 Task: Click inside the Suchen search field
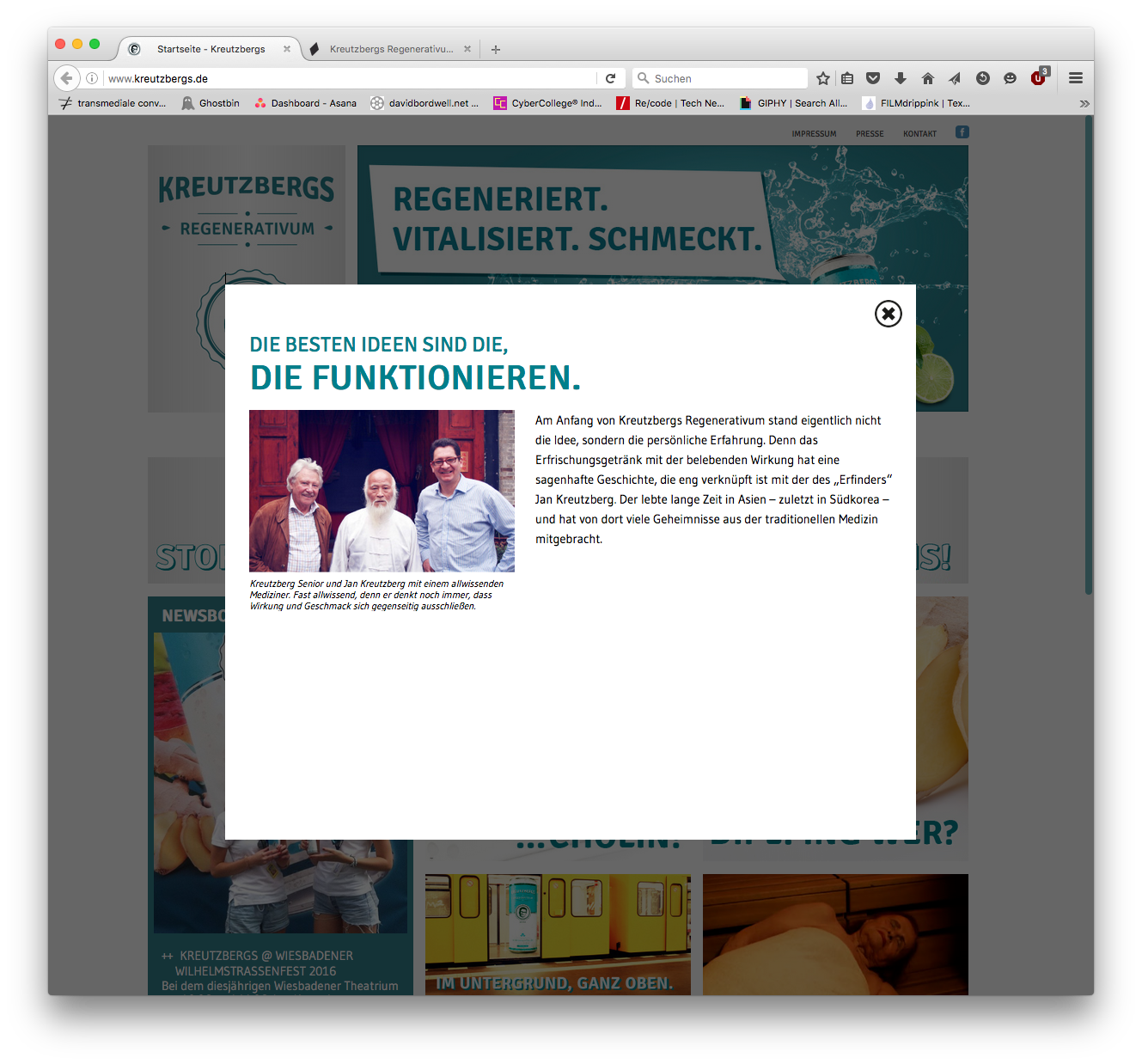point(722,77)
